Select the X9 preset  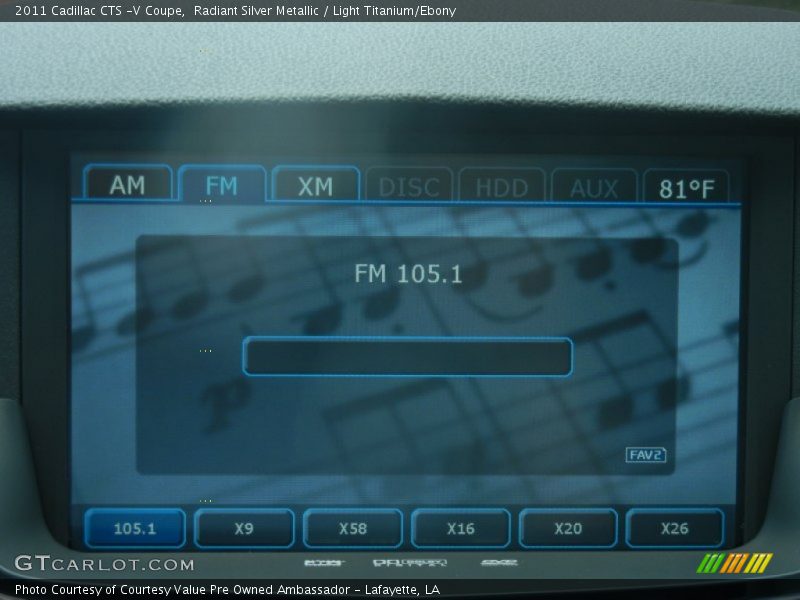click(x=244, y=528)
